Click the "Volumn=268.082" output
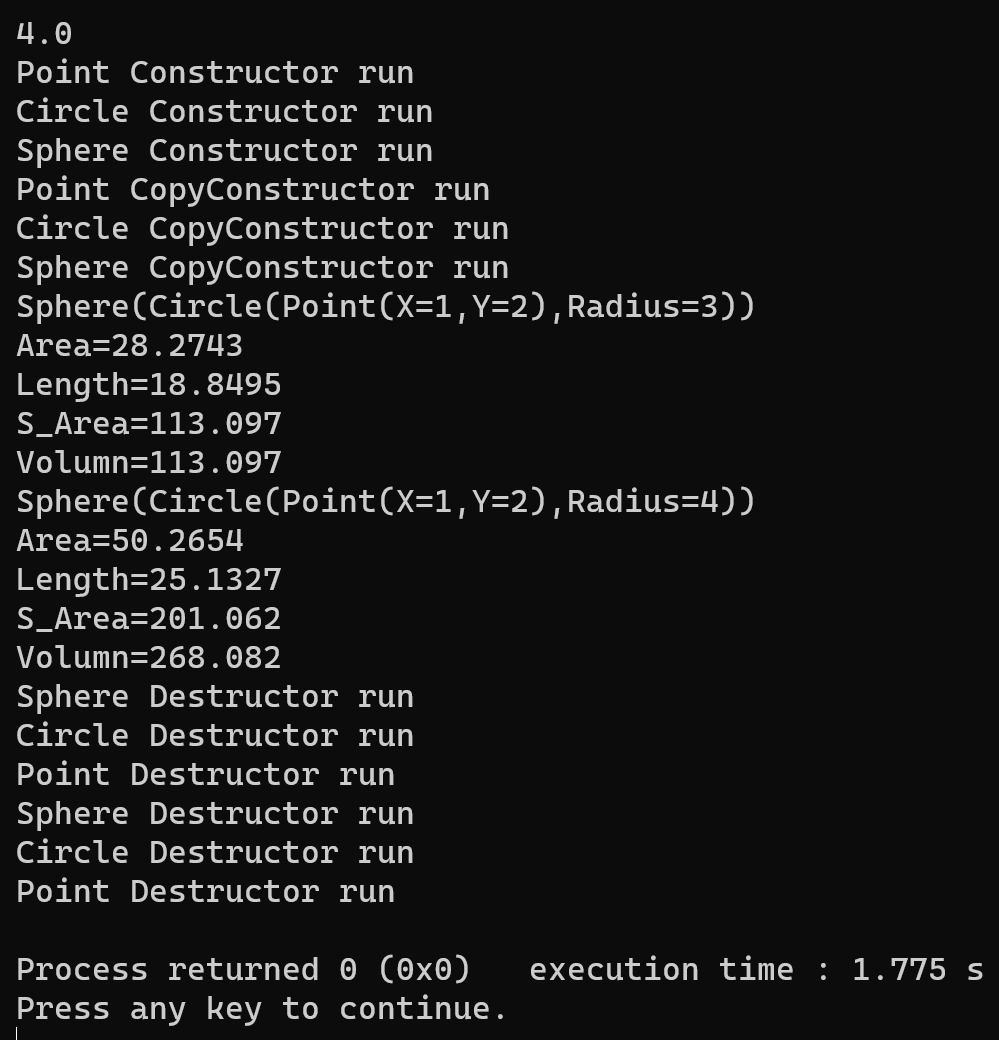The height and width of the screenshot is (1040, 999). pos(148,658)
